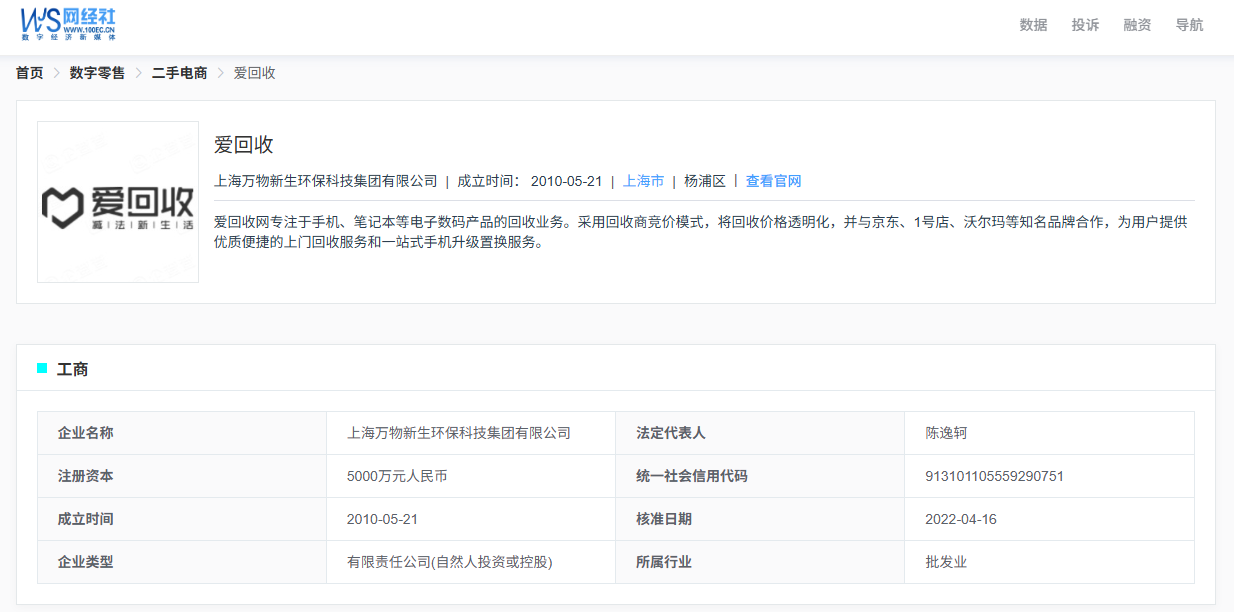Screen dimensions: 1234x612
Task: Click the 网经社 site logo
Action: coord(68,23)
